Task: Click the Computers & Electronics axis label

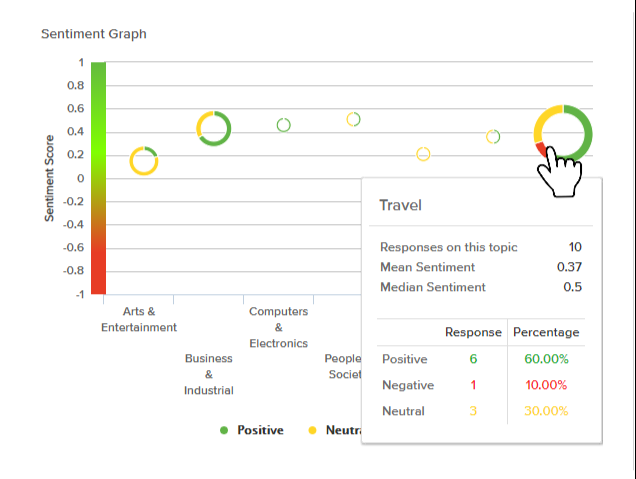Action: click(279, 327)
